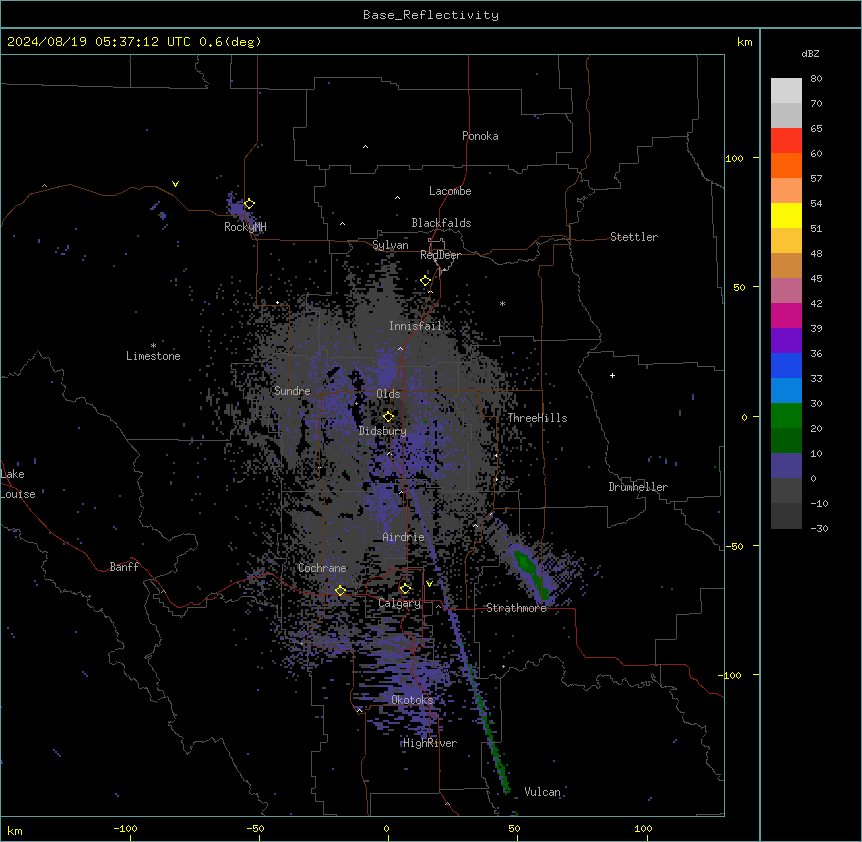Click the RockyMH label
Image resolution: width=862 pixels, height=842 pixels.
pyautogui.click(x=245, y=227)
